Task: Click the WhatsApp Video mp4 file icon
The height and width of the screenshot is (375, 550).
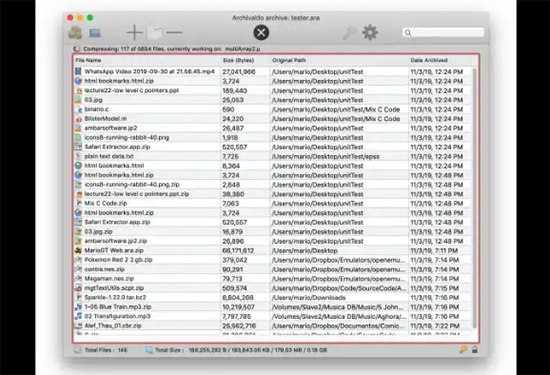Action: pyautogui.click(x=78, y=72)
